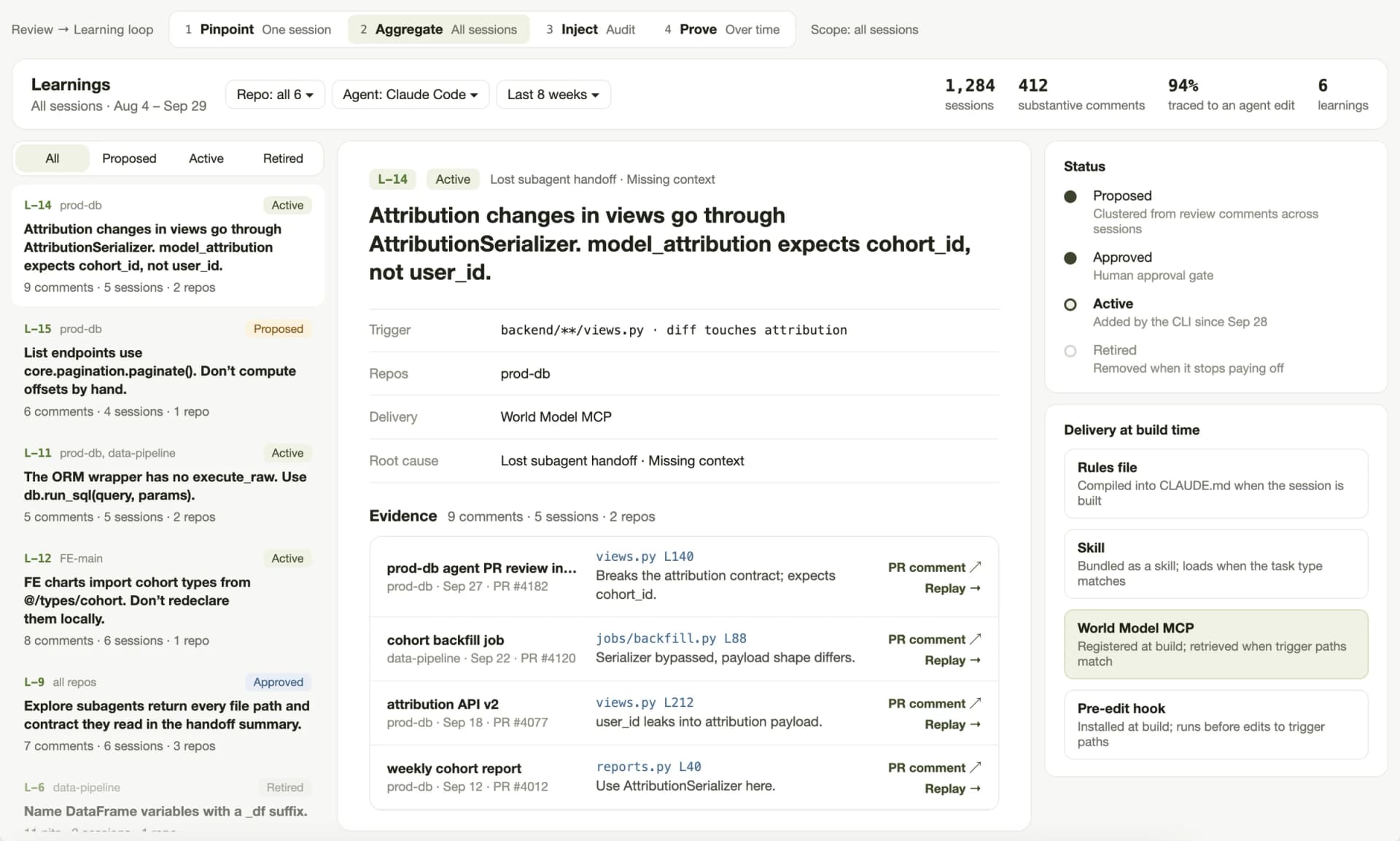The width and height of the screenshot is (1400, 841).
Task: Click the views.py L212 file link
Action: [x=645, y=702]
